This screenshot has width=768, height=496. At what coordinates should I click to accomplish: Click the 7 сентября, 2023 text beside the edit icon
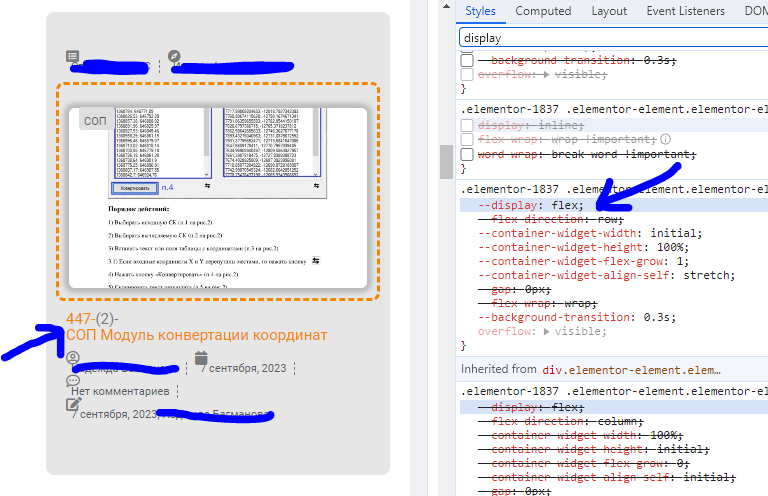tap(114, 414)
